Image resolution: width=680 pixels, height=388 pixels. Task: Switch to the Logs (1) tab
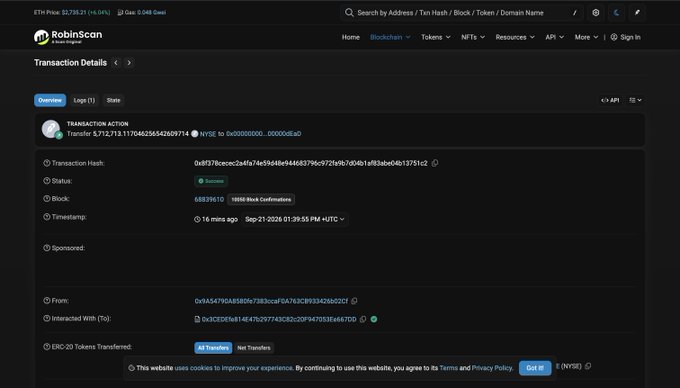pyautogui.click(x=84, y=100)
